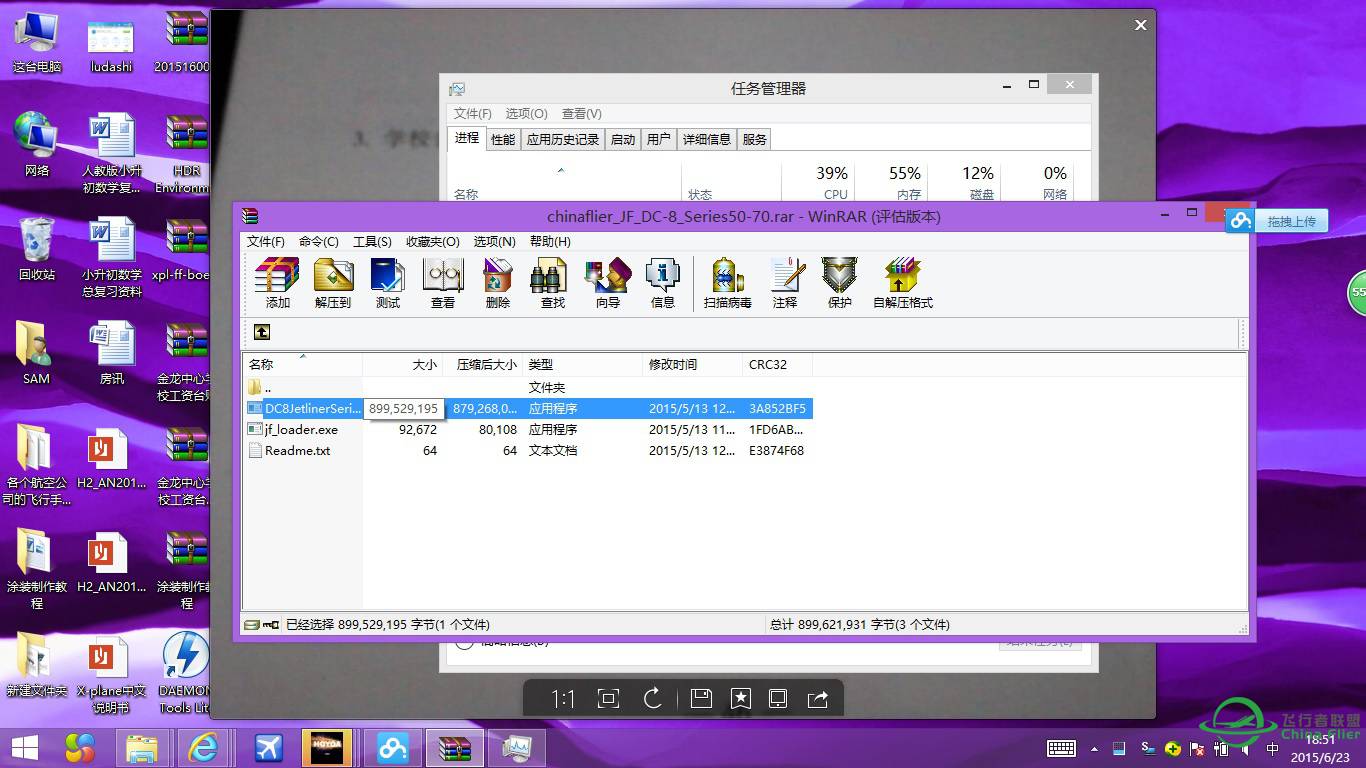Click the 自解压格式 (SFX) toolbar icon
This screenshot has height=768, width=1366.
tap(902, 283)
